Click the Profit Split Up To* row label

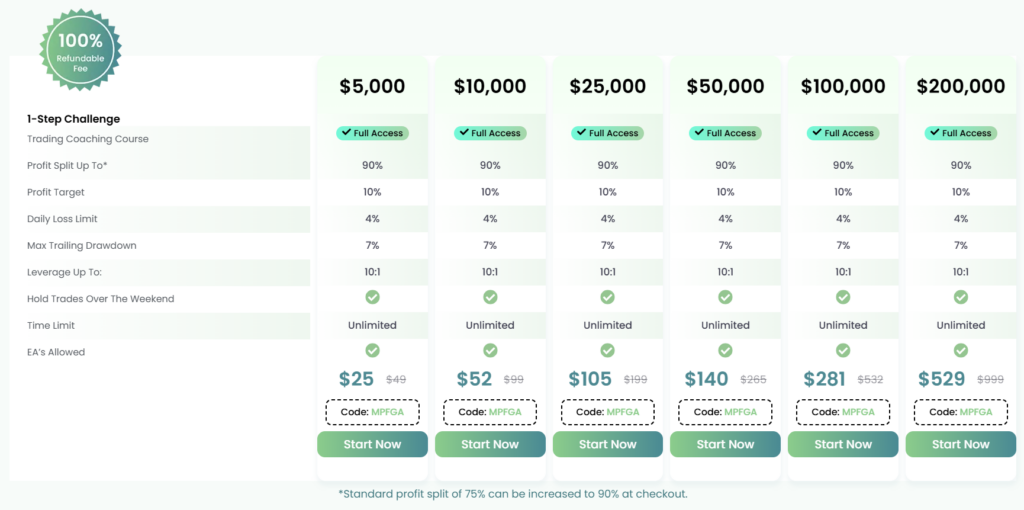pyautogui.click(x=67, y=165)
